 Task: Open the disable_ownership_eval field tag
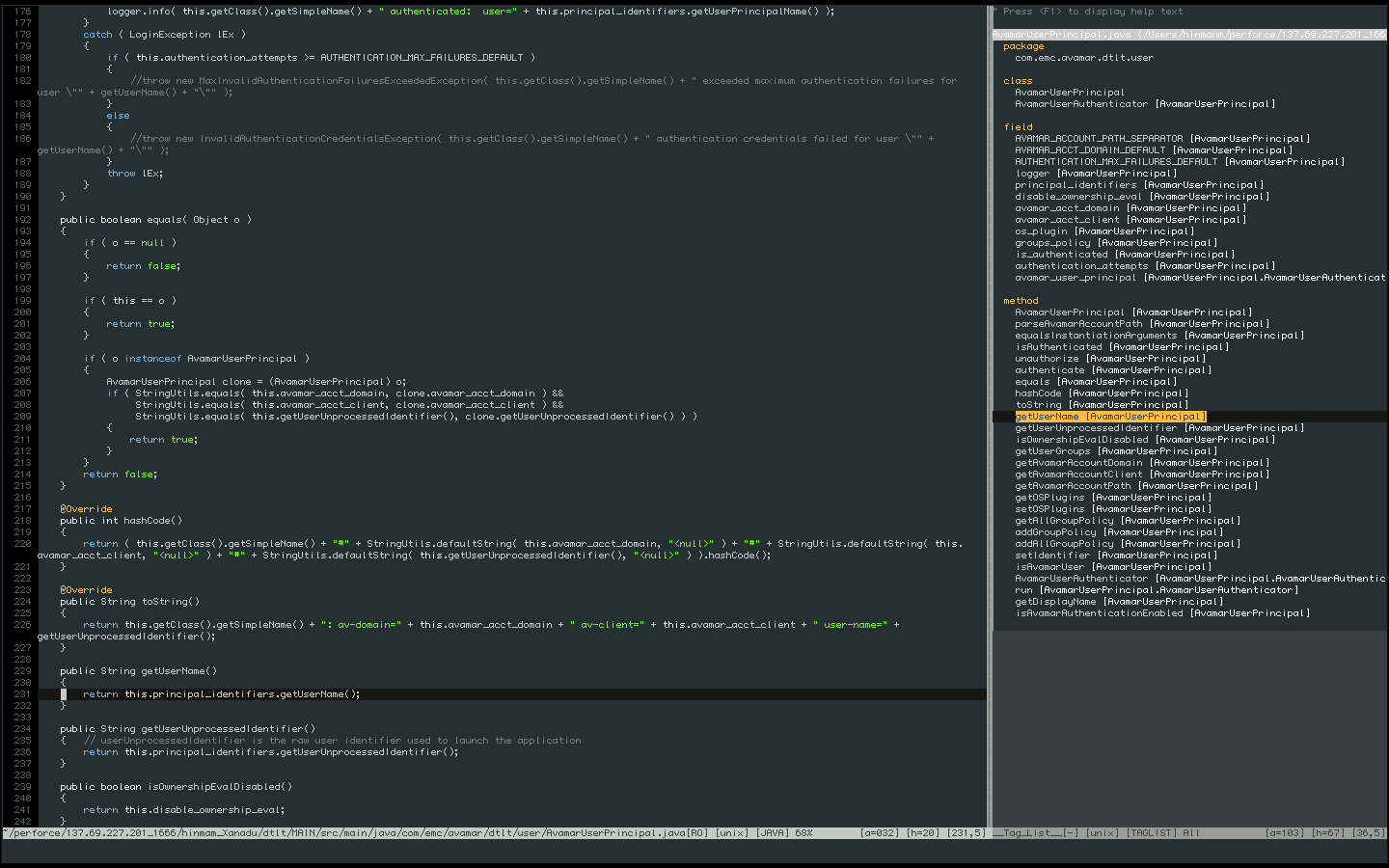[x=1142, y=197]
